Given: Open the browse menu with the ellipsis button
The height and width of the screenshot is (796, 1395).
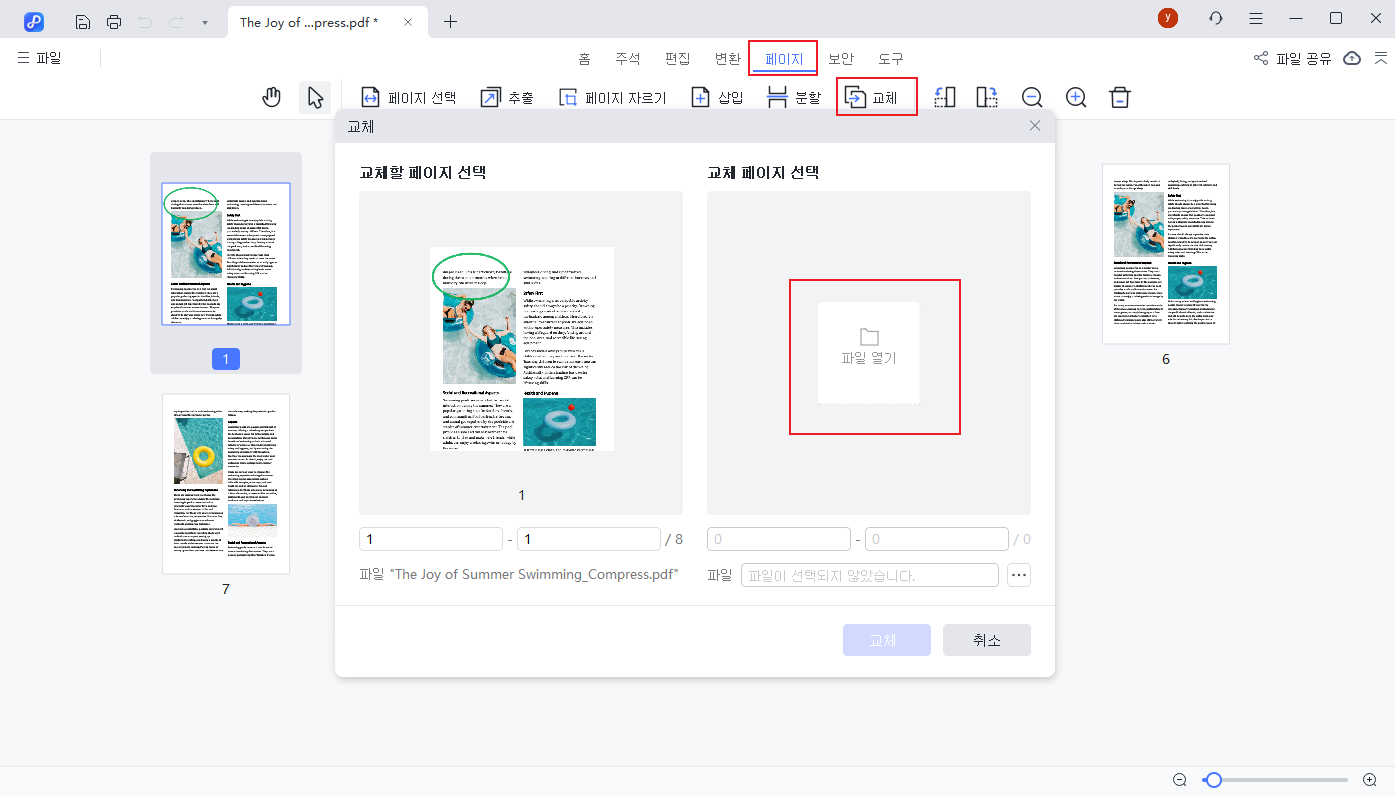Looking at the screenshot, I should point(1019,574).
